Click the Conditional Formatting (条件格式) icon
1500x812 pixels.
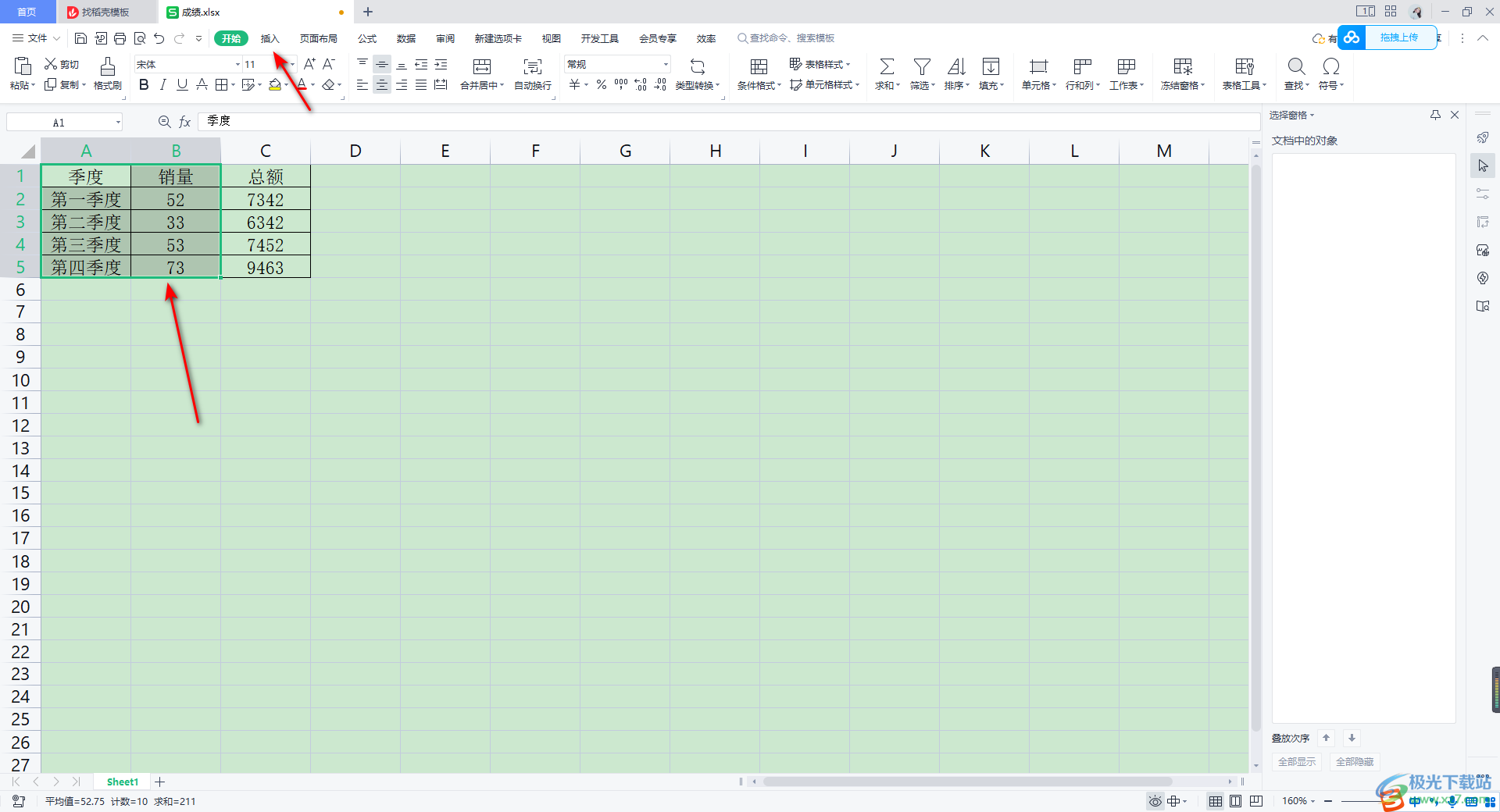(x=759, y=66)
